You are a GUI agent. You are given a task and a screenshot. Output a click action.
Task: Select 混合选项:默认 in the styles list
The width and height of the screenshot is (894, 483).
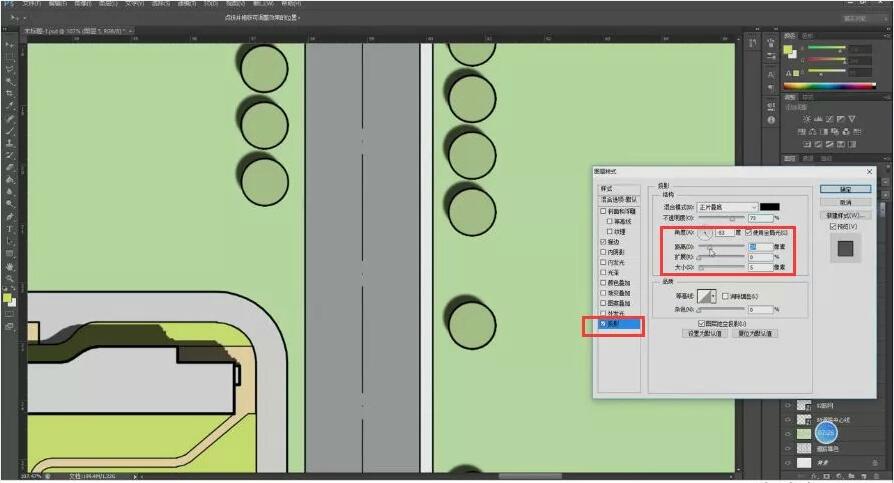tap(618, 200)
